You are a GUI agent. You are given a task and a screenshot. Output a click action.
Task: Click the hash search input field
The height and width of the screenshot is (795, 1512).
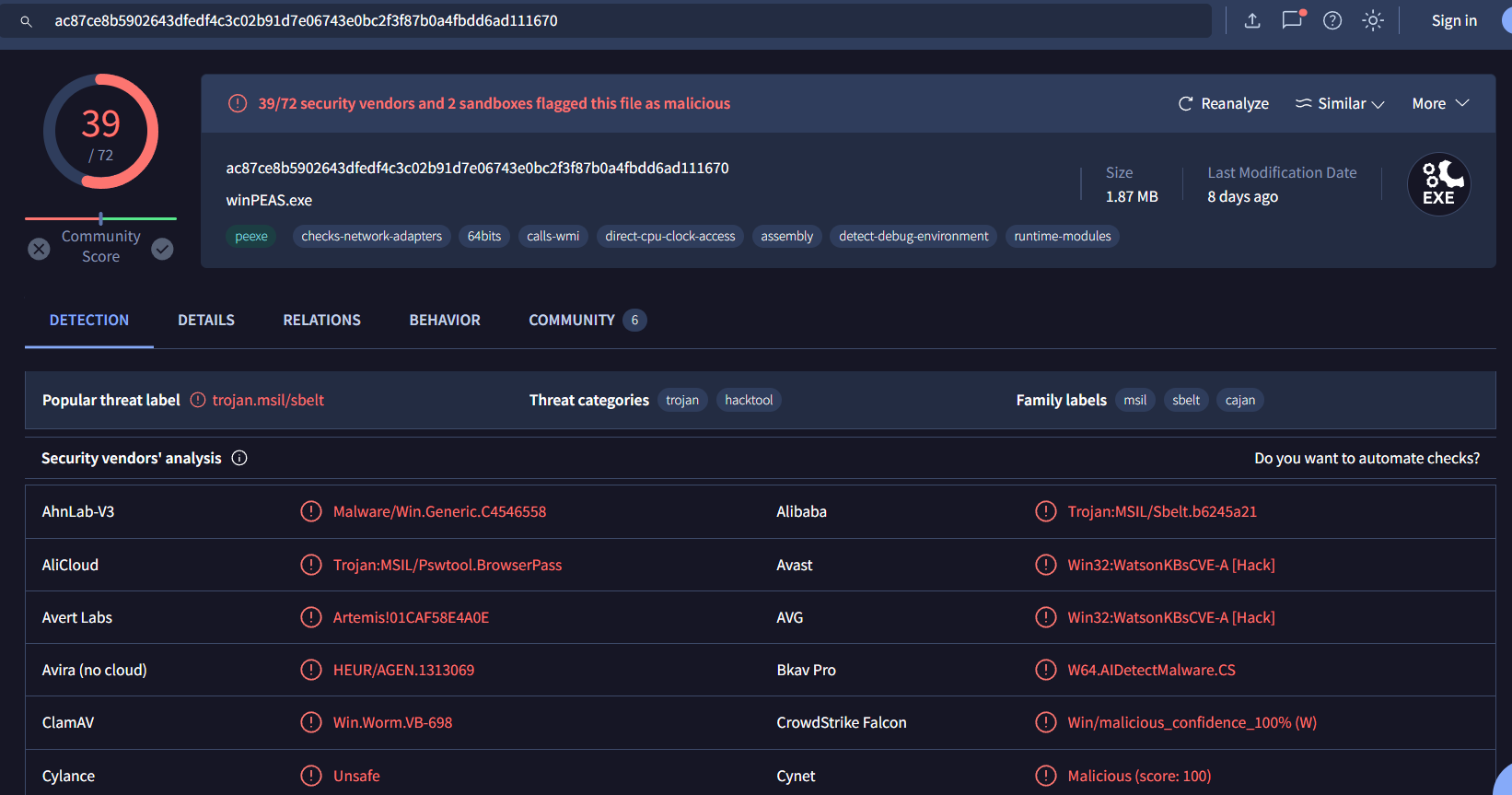point(626,20)
